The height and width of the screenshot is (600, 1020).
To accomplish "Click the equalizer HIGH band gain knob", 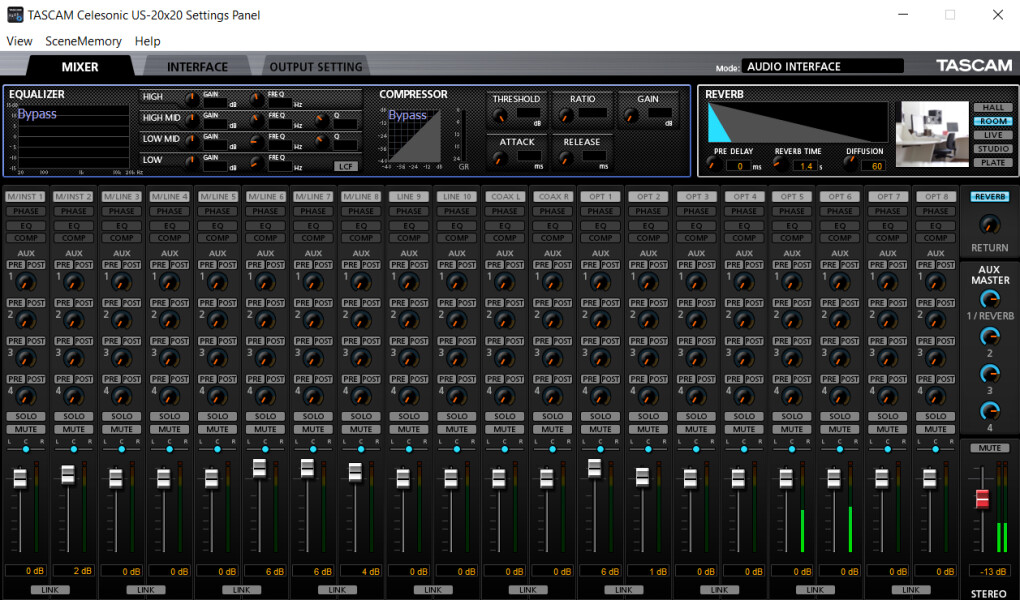I will coord(192,99).
